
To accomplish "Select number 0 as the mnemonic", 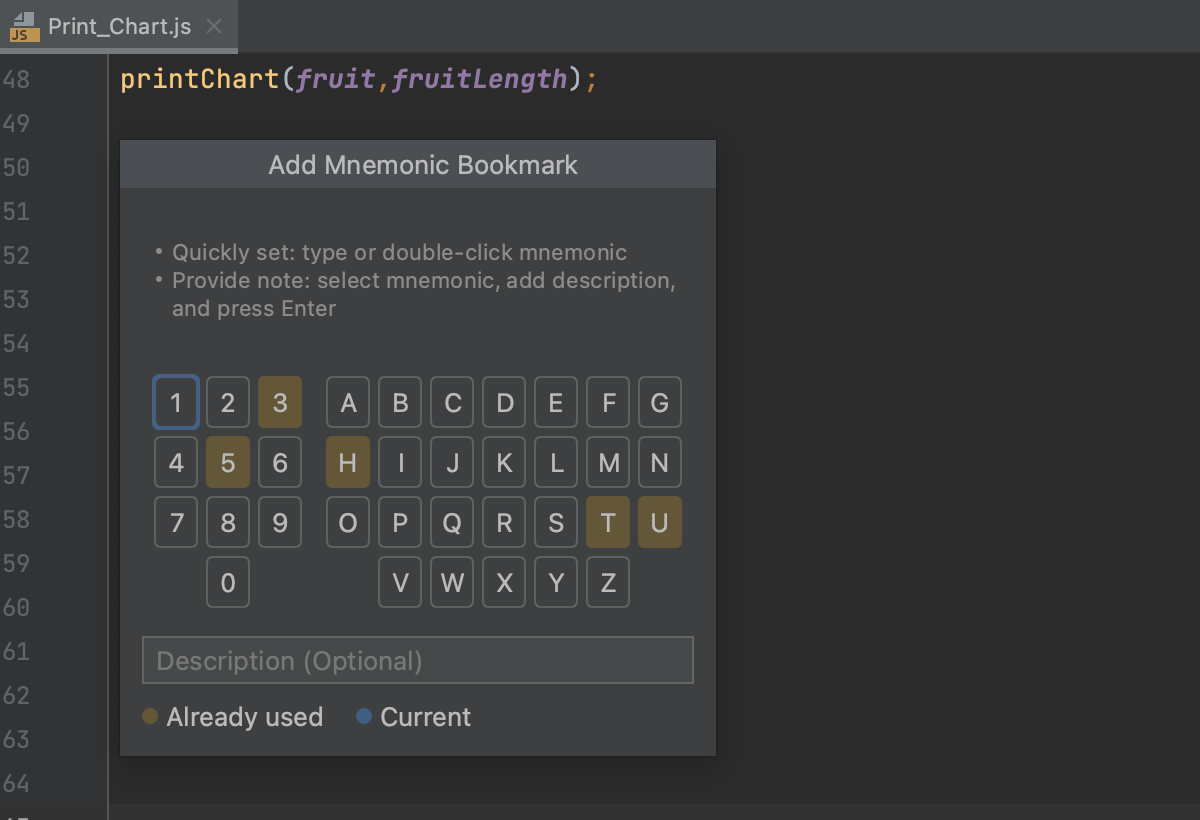I will coord(228,582).
